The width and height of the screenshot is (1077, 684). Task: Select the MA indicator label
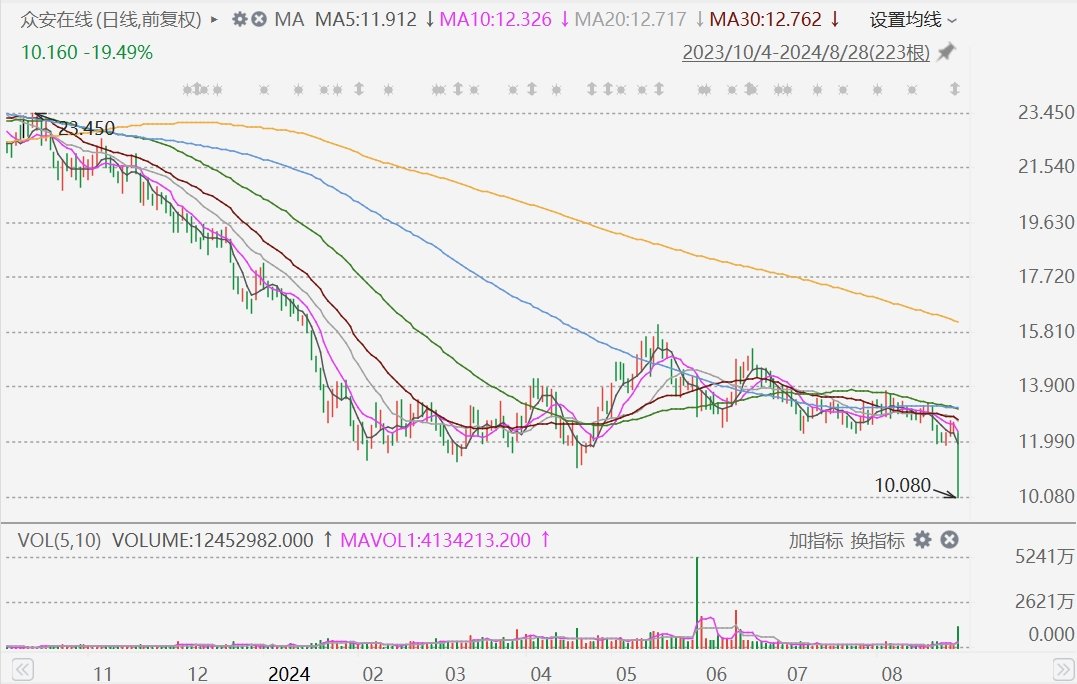pos(289,19)
